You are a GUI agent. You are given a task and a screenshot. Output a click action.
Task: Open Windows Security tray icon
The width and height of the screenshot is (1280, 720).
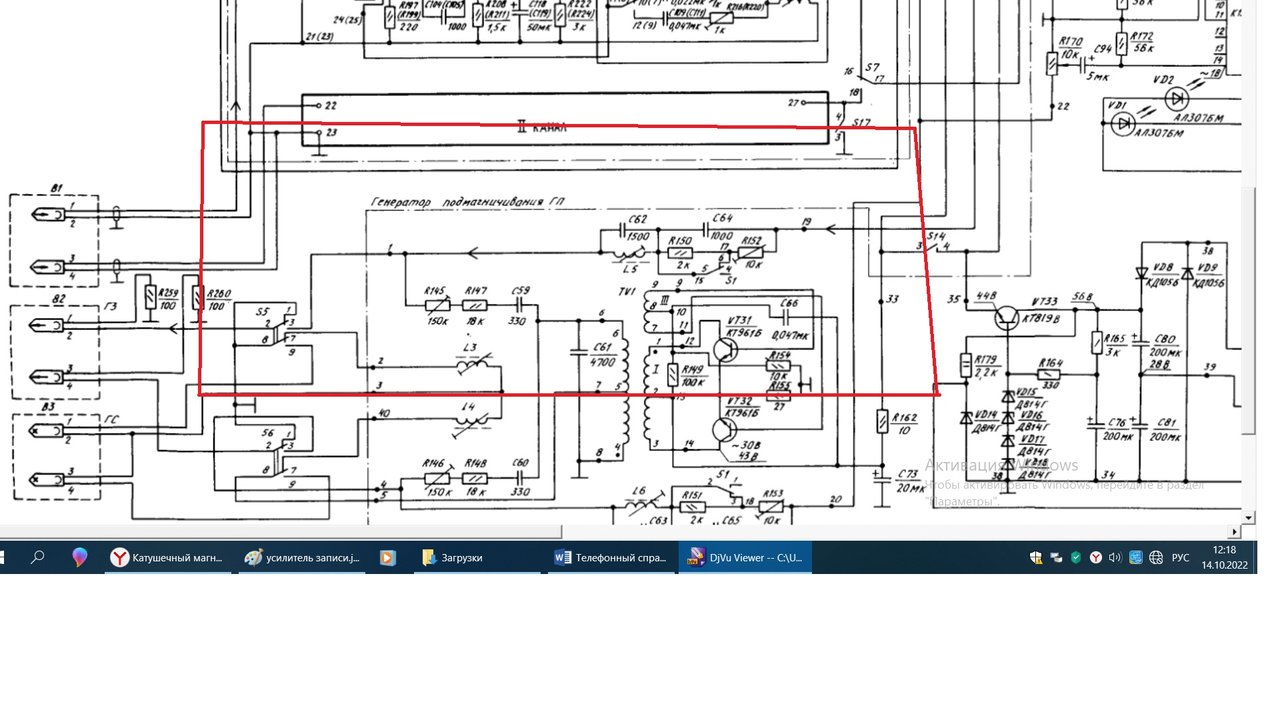click(1036, 558)
